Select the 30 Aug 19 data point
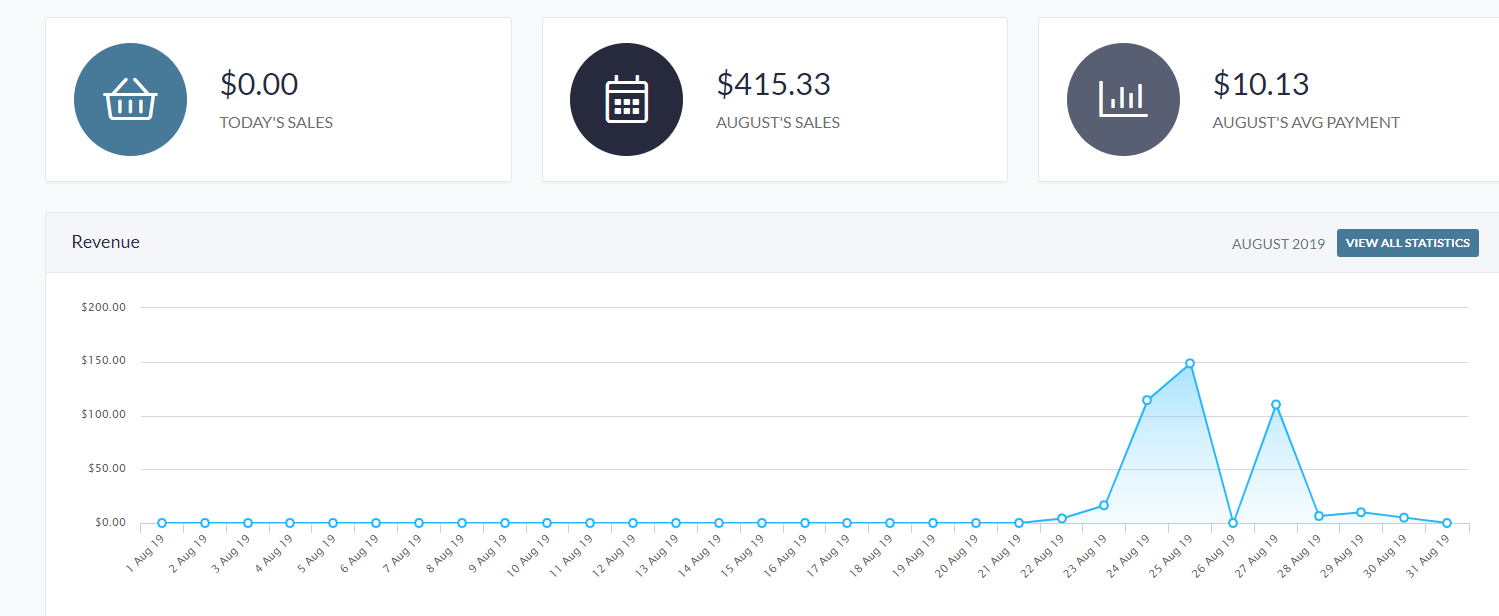Screen dimensions: 1499x616 pos(1404,517)
